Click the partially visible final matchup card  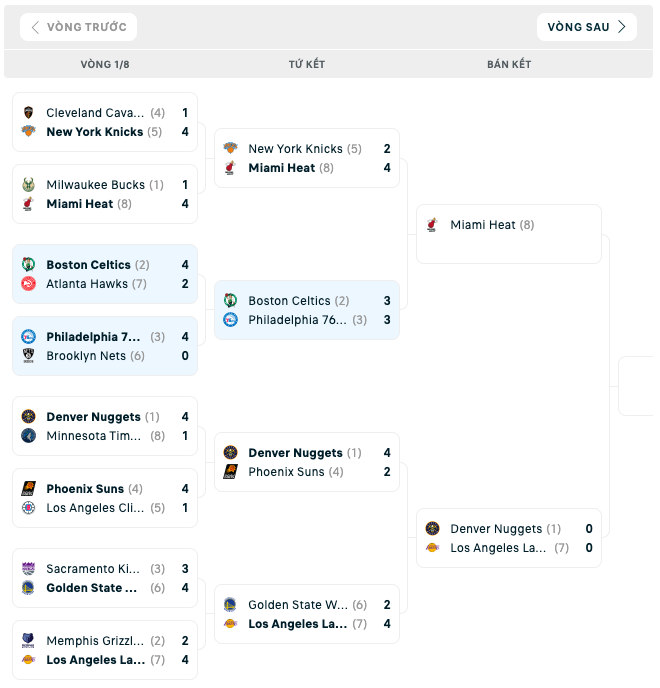(x=635, y=386)
